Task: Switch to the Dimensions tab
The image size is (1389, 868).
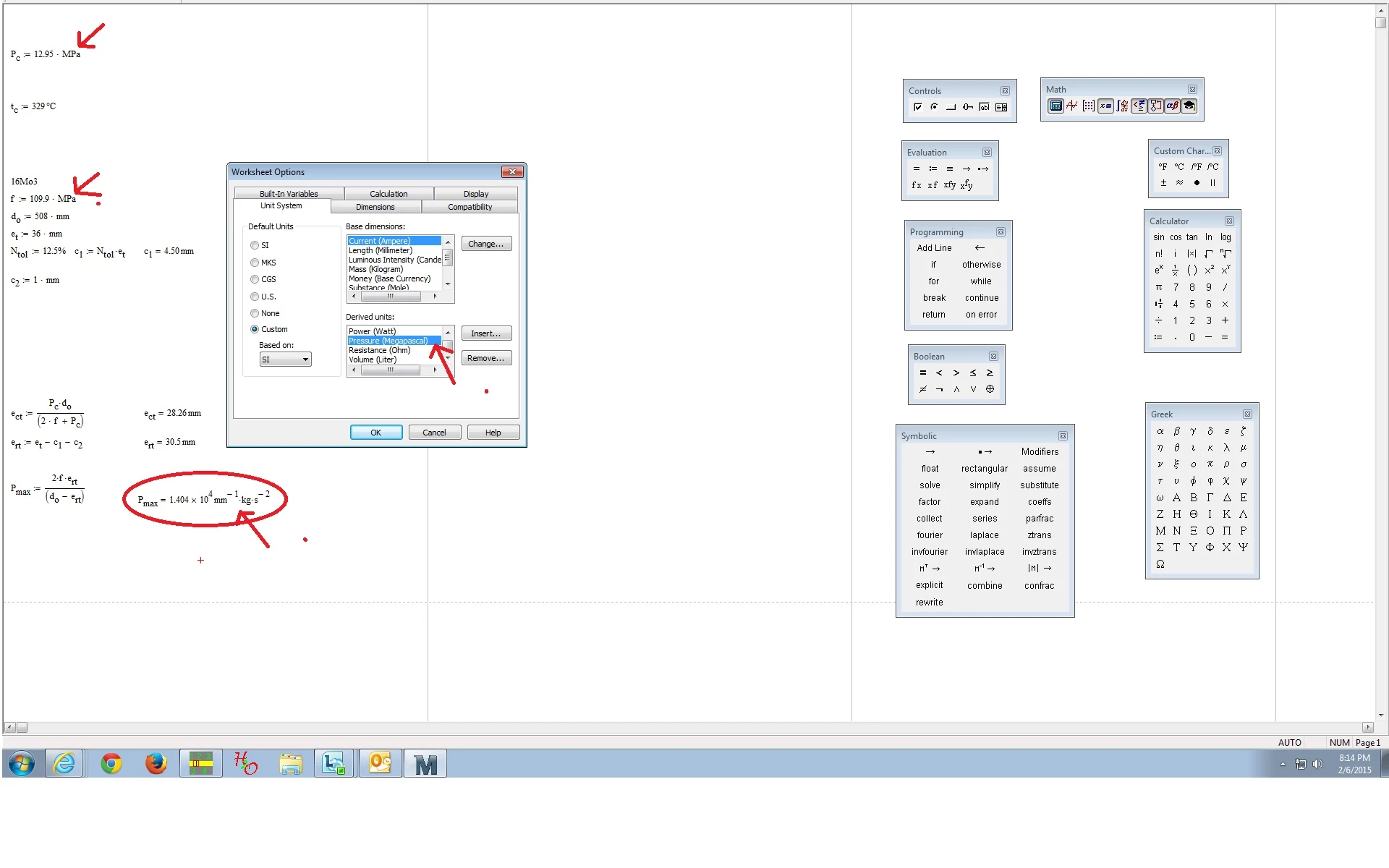Action: [375, 207]
